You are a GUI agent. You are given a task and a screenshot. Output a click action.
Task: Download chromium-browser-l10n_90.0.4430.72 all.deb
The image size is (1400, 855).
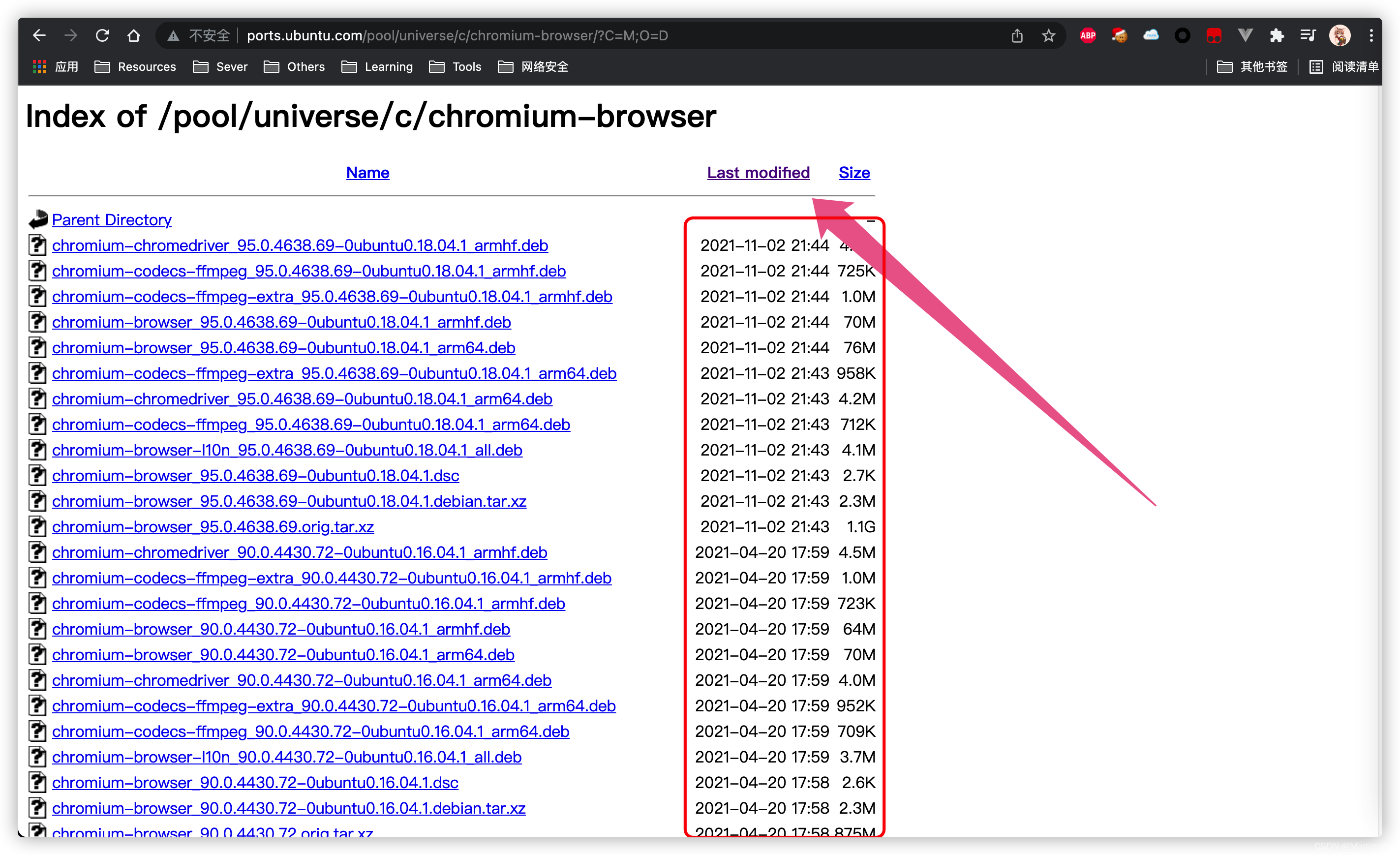pyautogui.click(x=287, y=757)
